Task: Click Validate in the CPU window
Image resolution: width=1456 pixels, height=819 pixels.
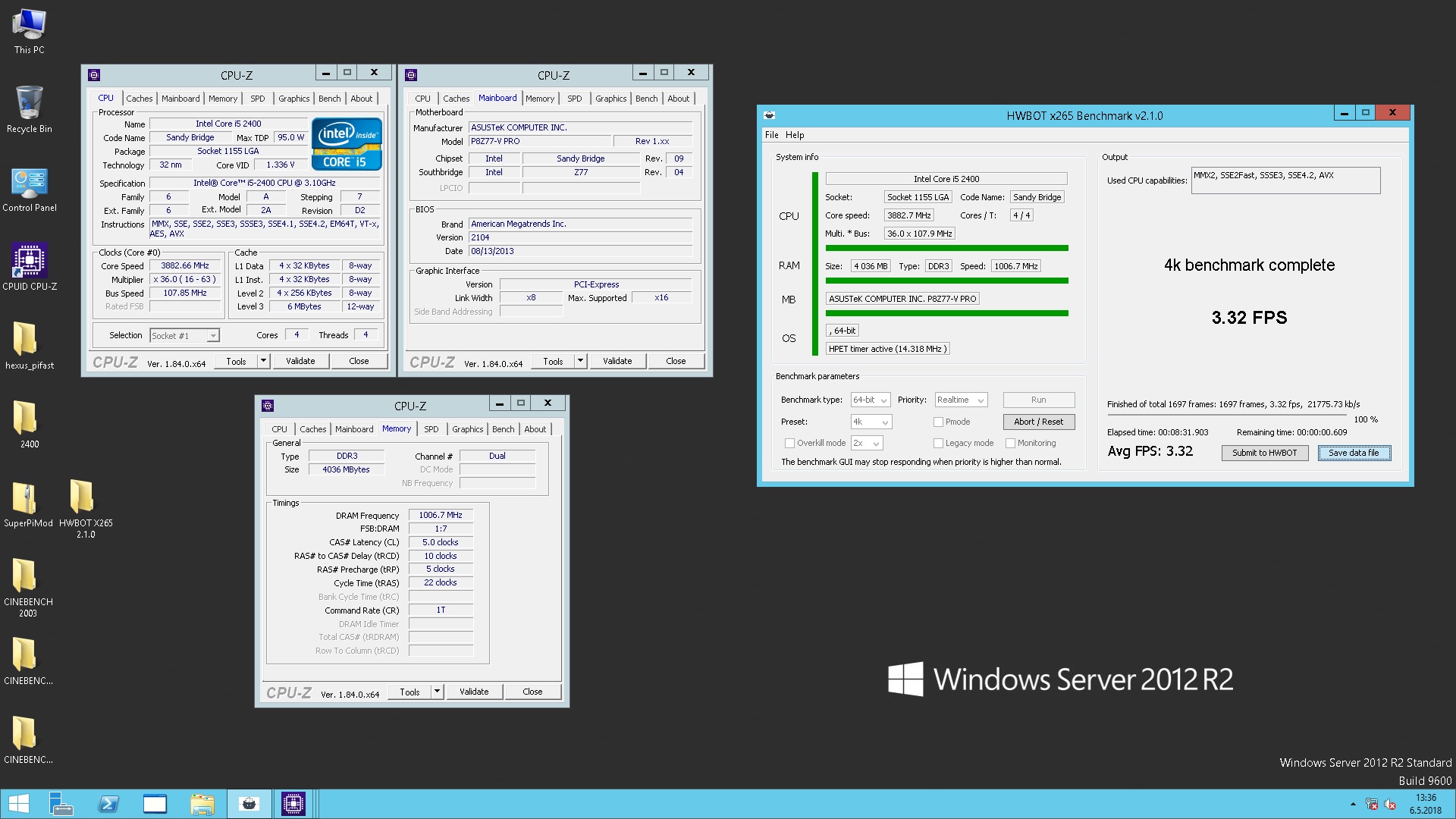Action: (x=300, y=361)
